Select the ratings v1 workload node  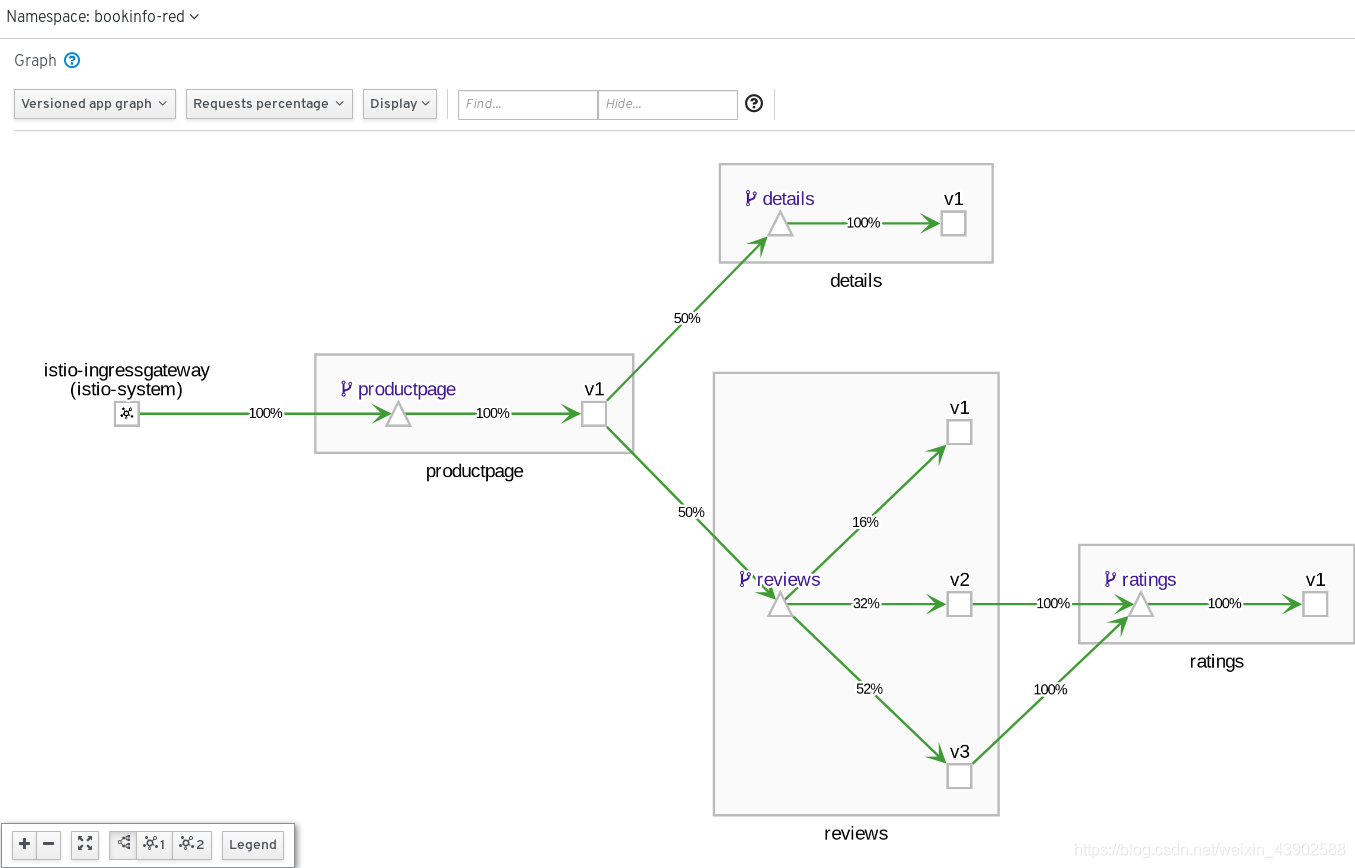click(x=1315, y=604)
